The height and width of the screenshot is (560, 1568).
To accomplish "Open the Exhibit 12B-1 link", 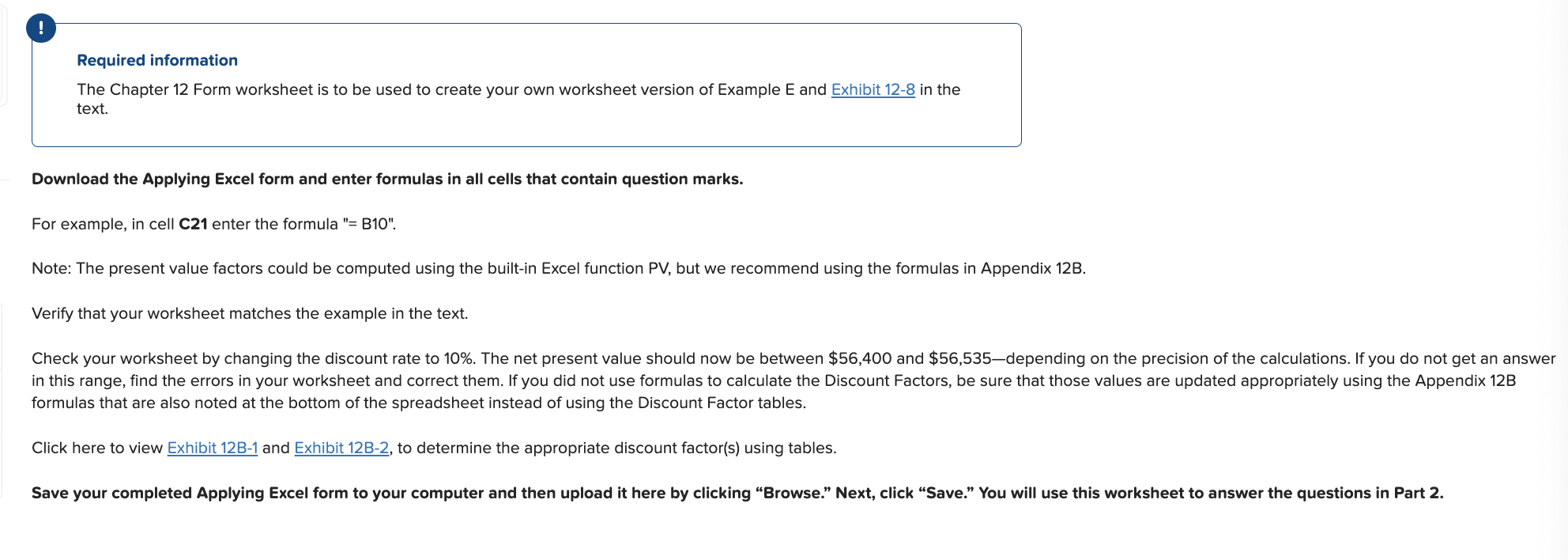I will 213,448.
